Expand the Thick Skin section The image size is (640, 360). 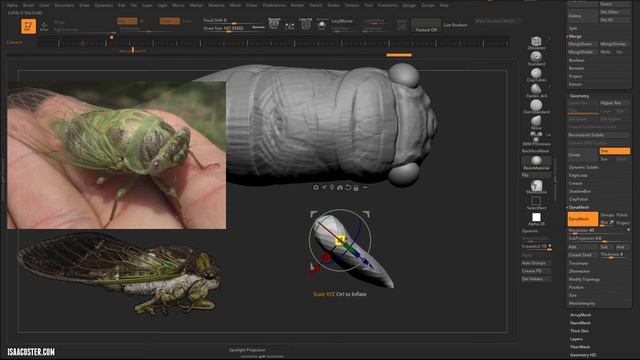(579, 331)
